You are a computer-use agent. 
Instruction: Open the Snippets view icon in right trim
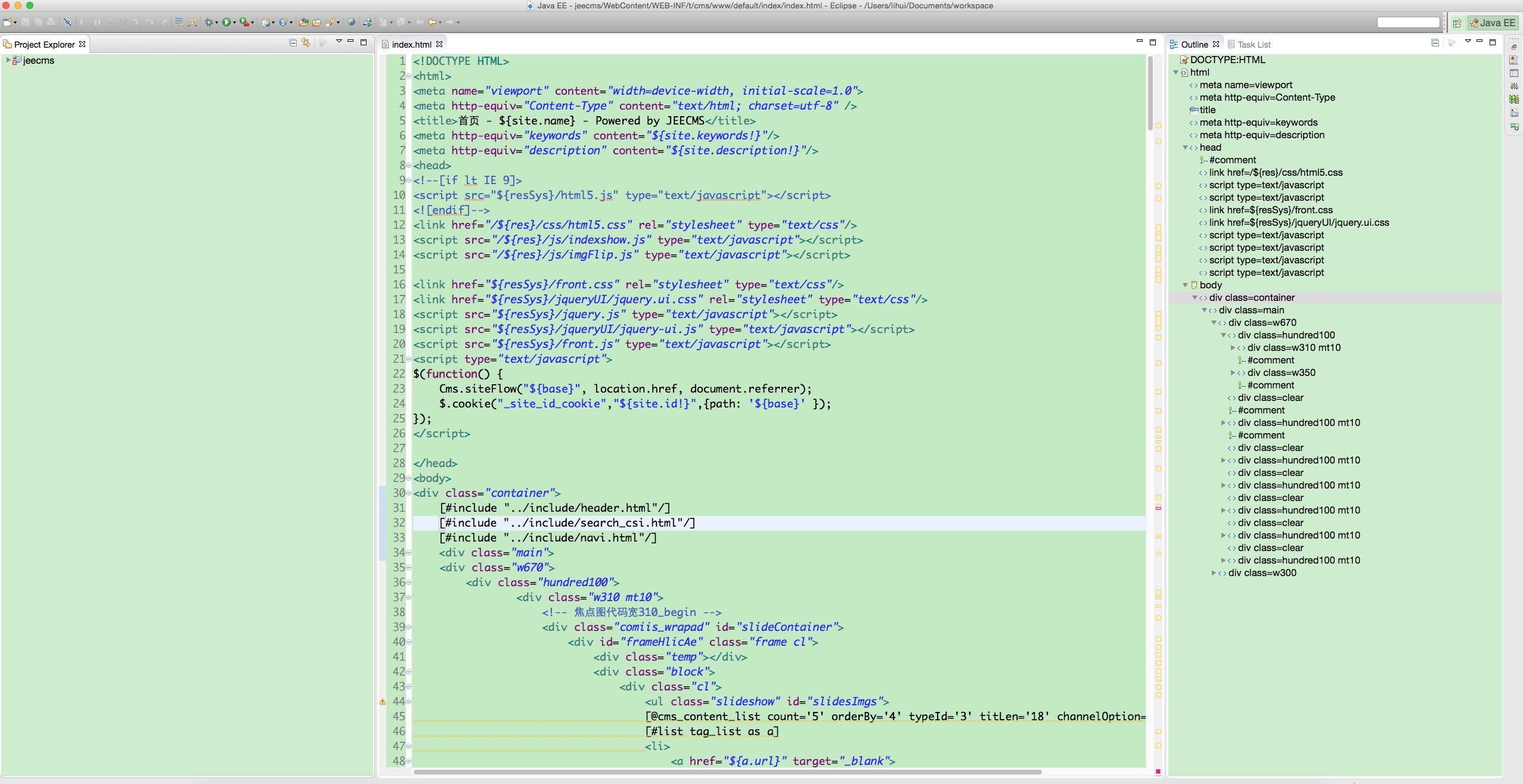click(1514, 113)
